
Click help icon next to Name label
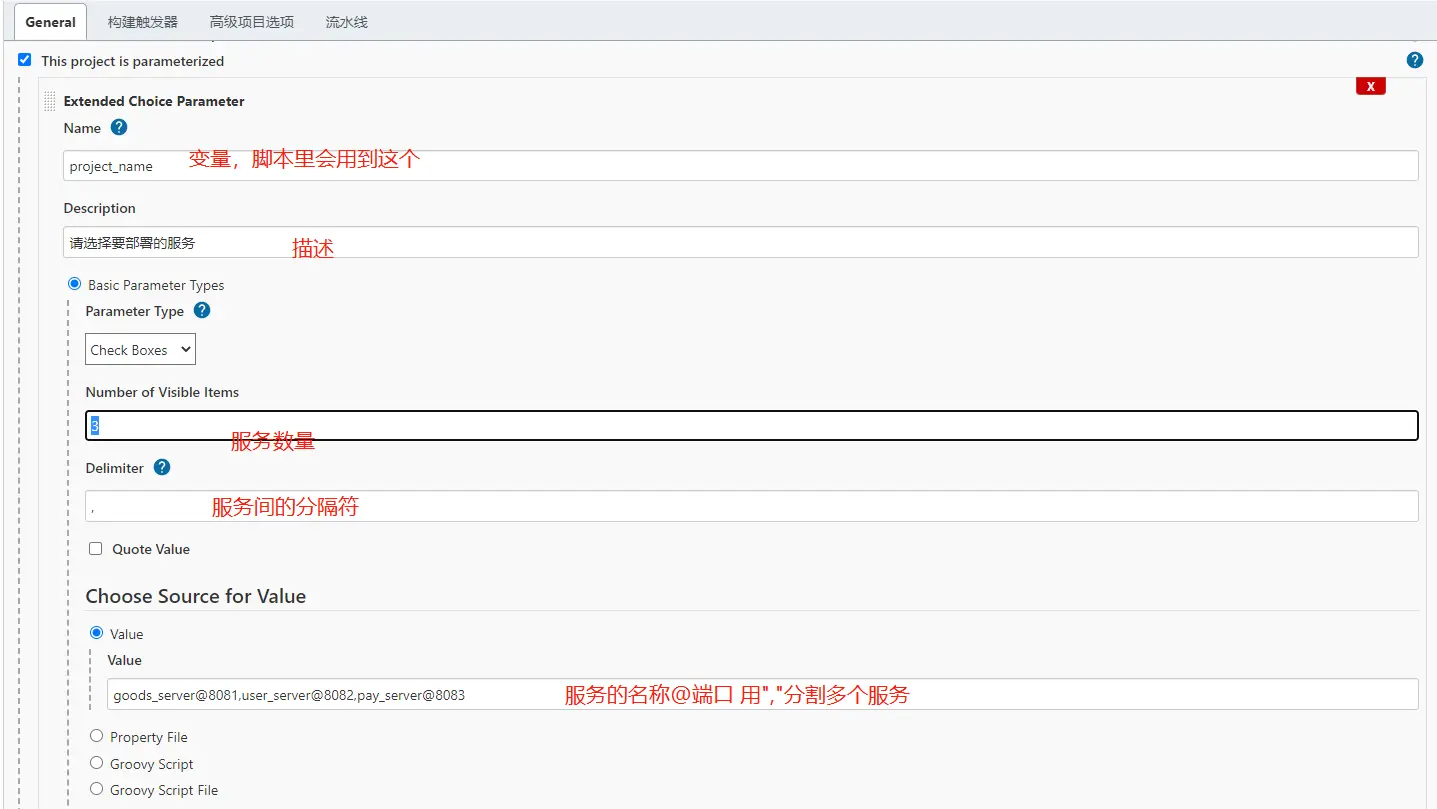tap(119, 128)
